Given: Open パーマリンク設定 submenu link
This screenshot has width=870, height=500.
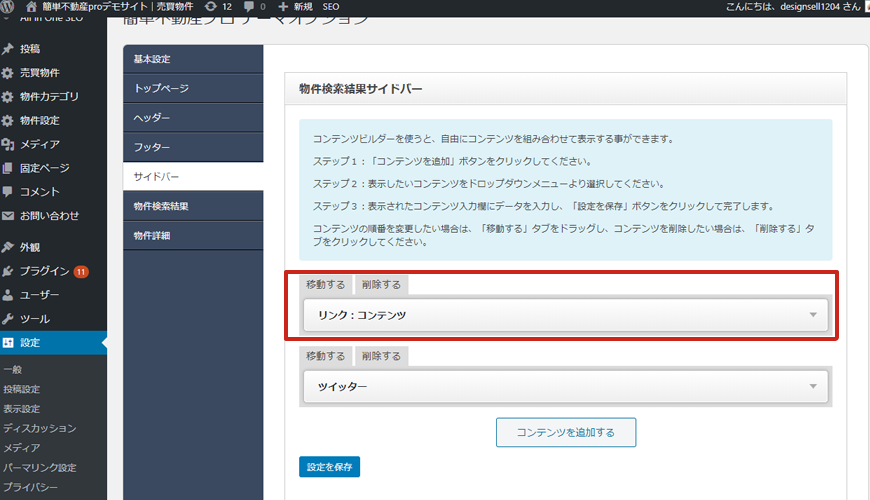Looking at the screenshot, I should click(39, 467).
